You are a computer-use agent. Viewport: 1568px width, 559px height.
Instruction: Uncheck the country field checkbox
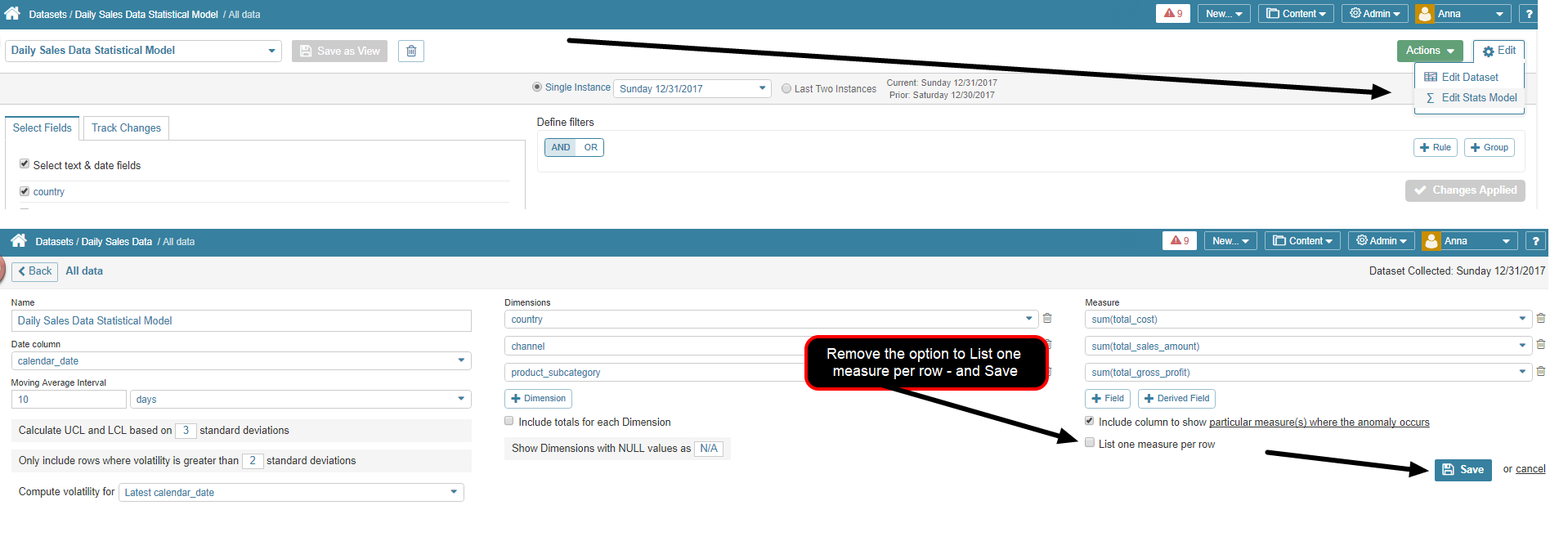[x=25, y=190]
